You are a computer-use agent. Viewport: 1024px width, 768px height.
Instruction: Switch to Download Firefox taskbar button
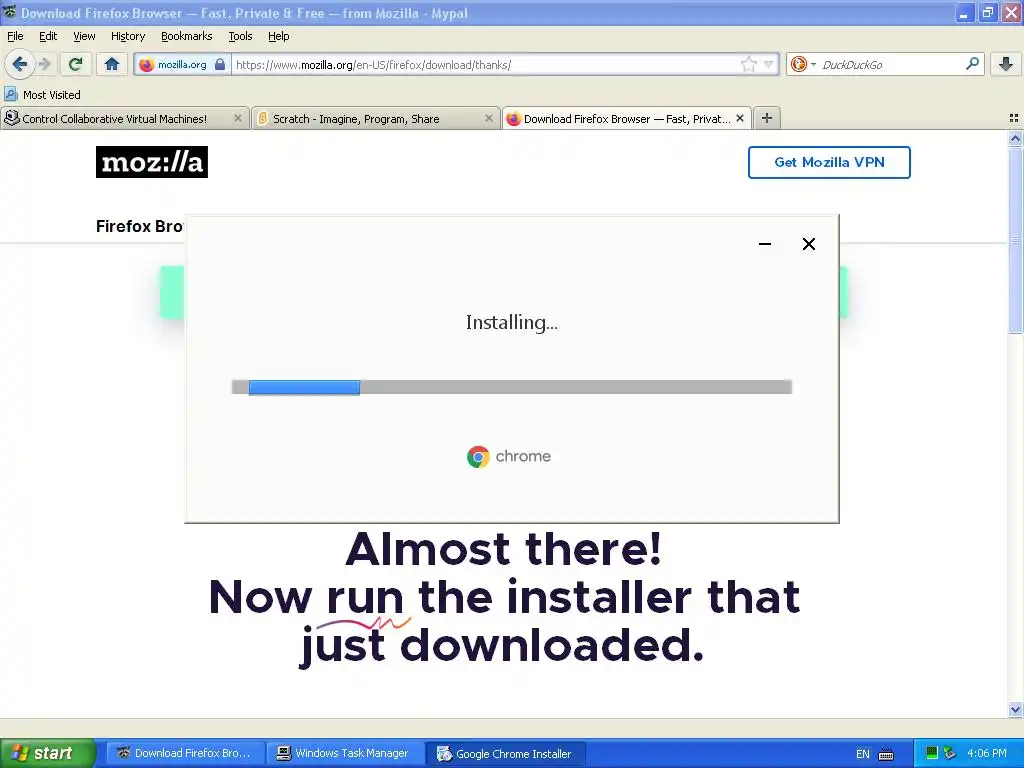[x=185, y=753]
